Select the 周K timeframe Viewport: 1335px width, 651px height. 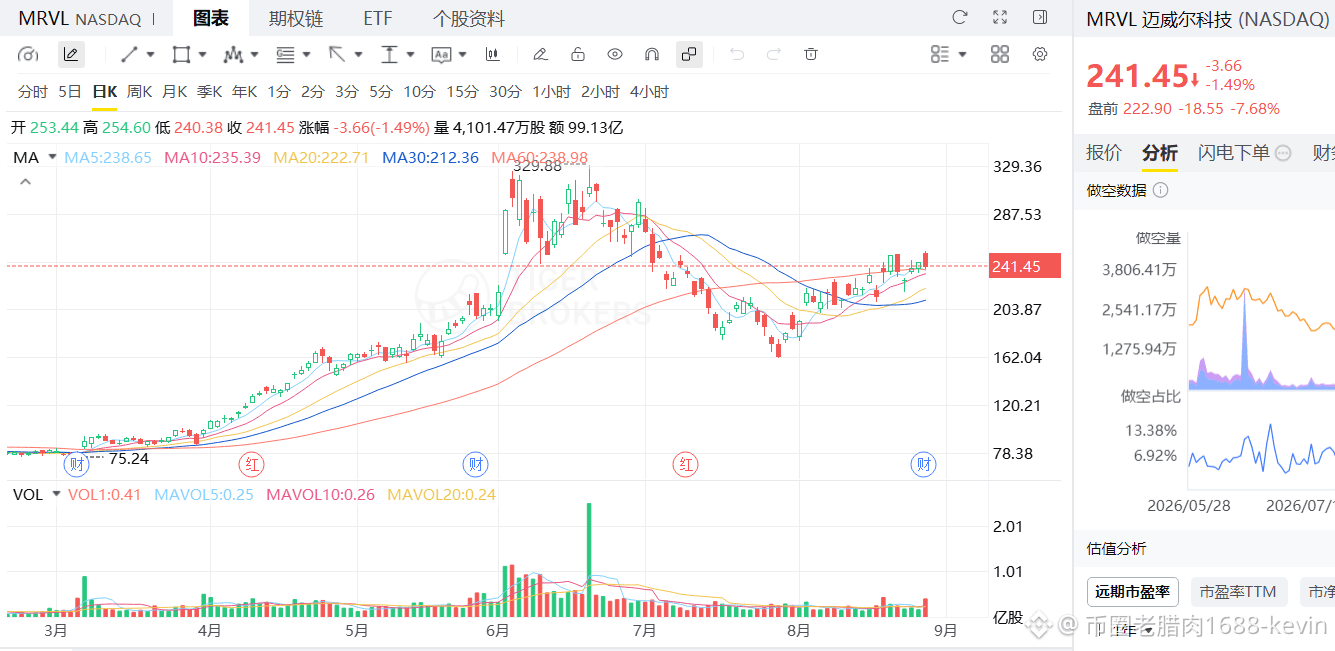pos(139,91)
